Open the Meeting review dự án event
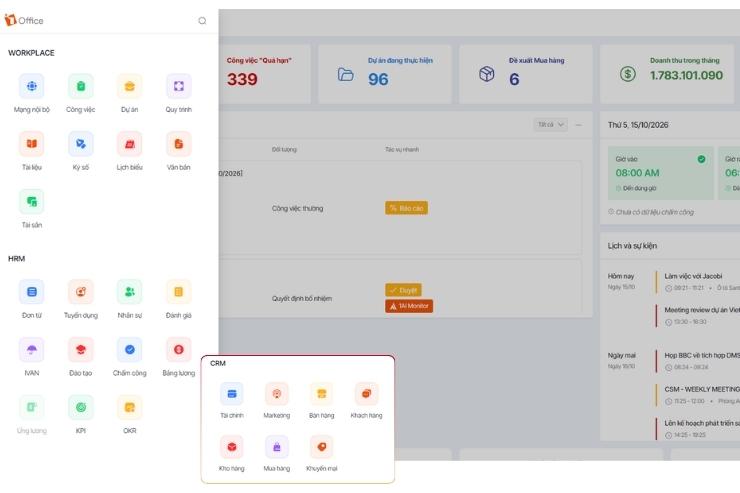 pyautogui.click(x=698, y=316)
